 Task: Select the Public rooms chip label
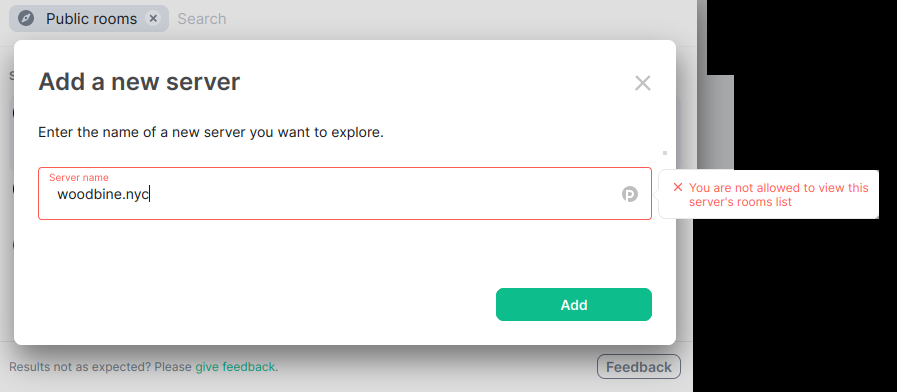click(x=92, y=19)
